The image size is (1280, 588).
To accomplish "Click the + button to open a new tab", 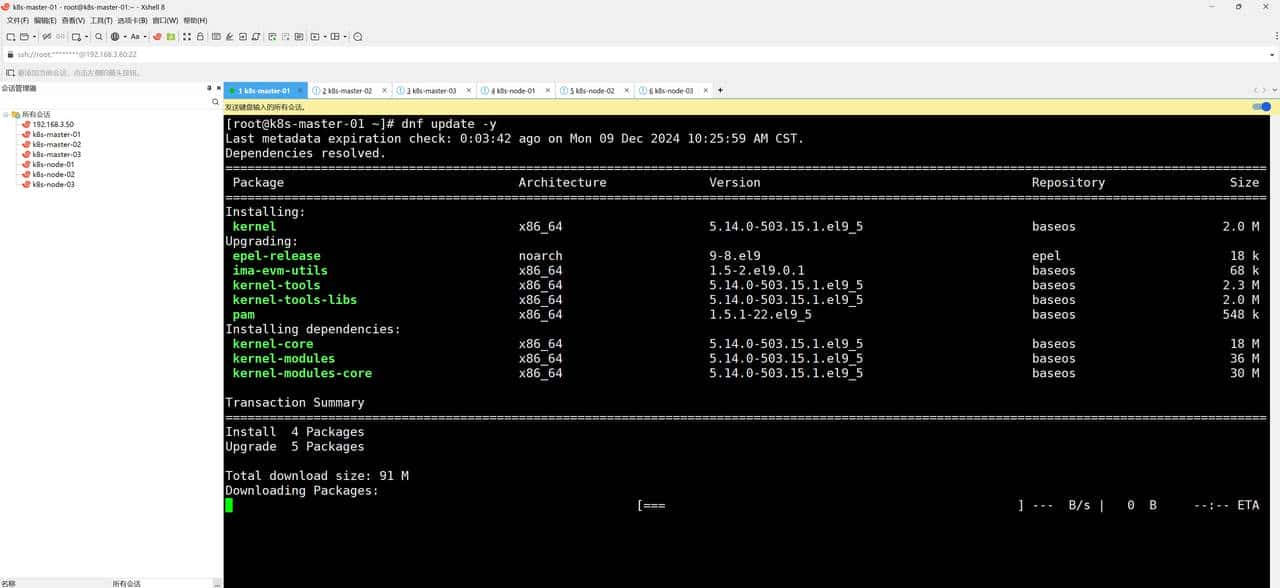I will (719, 90).
